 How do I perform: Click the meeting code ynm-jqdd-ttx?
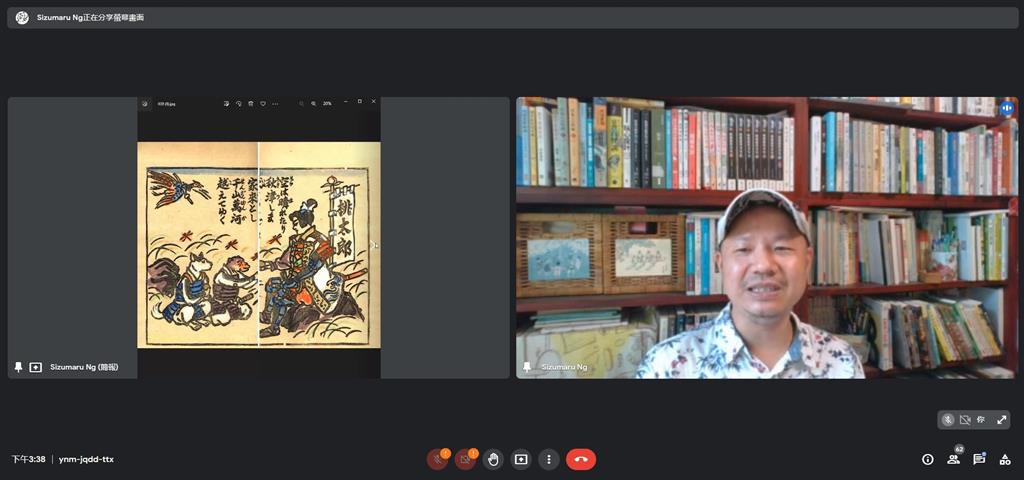(x=86, y=459)
